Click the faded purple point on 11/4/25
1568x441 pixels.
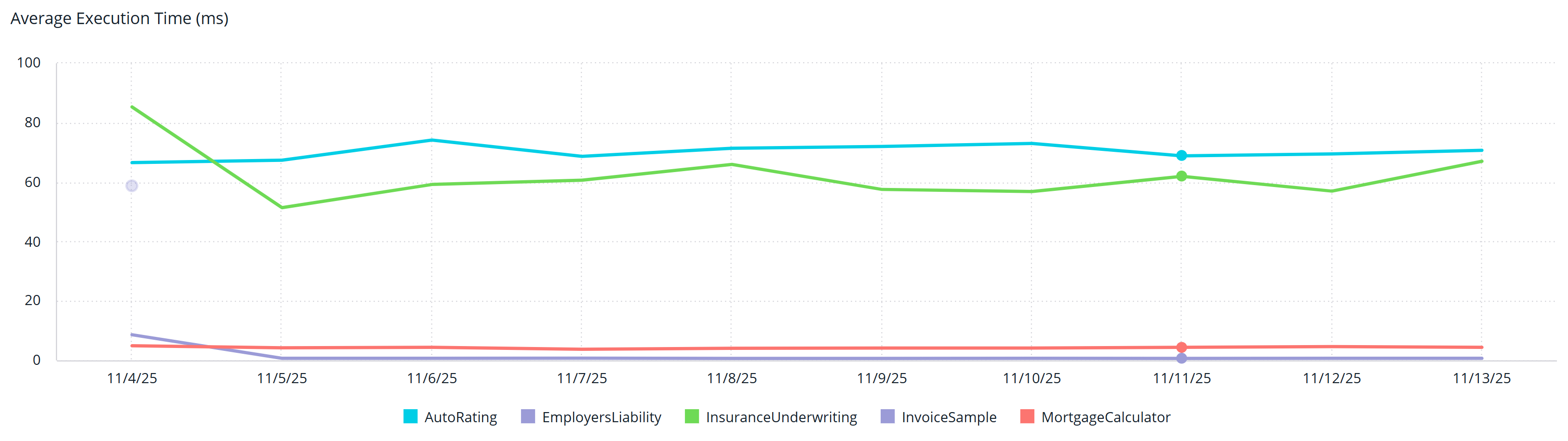(132, 186)
